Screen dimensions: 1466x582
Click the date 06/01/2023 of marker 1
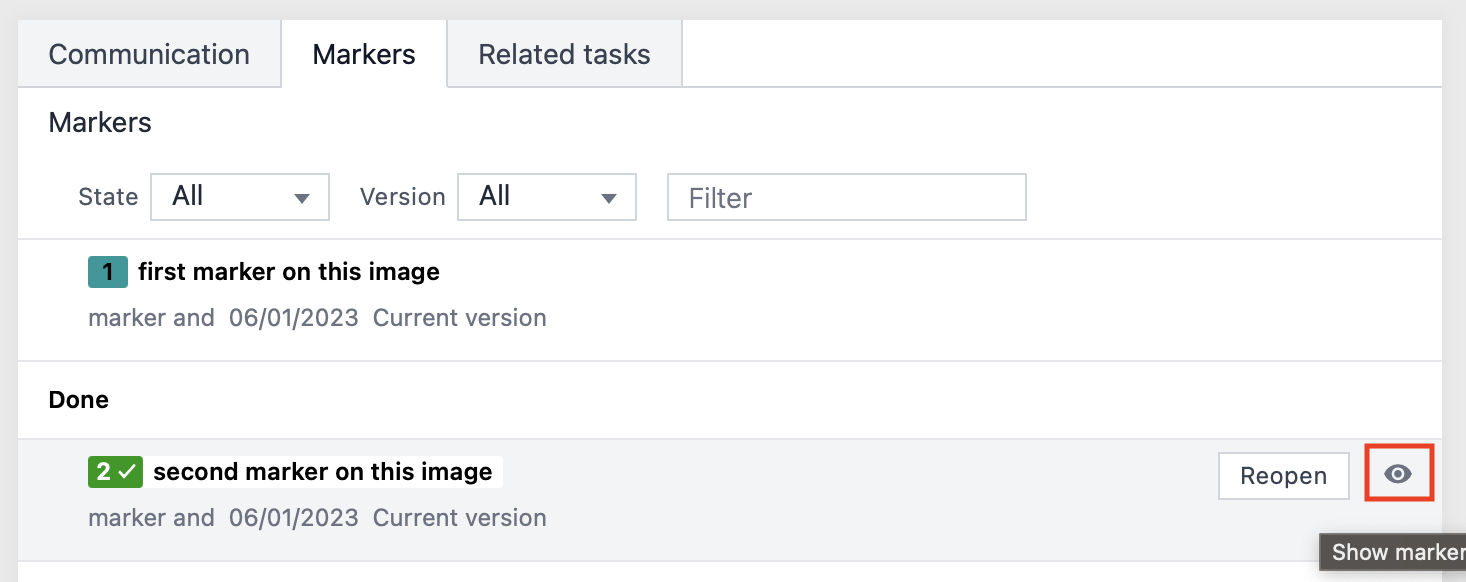tap(293, 317)
